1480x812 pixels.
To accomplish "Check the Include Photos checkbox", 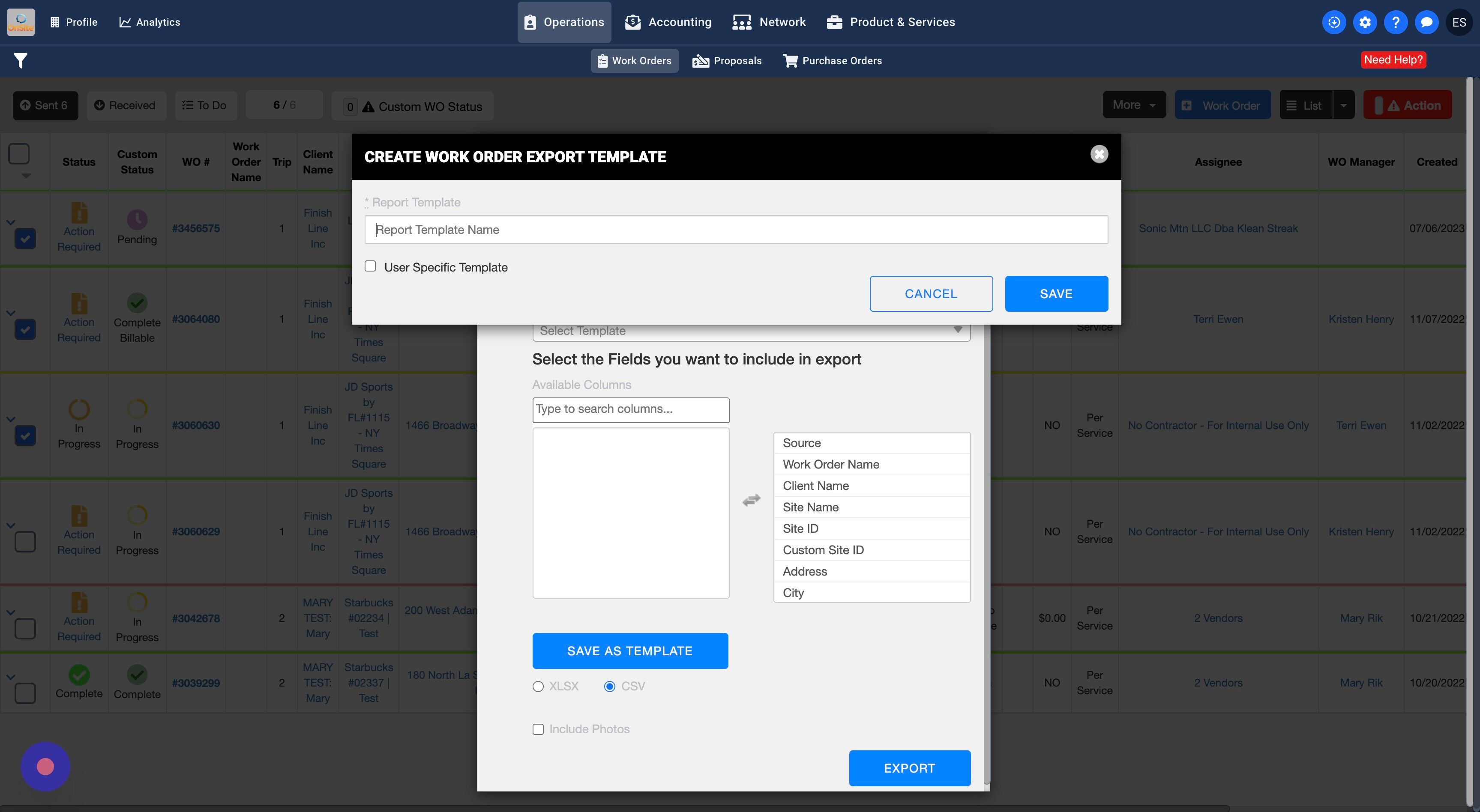I will coord(538,729).
